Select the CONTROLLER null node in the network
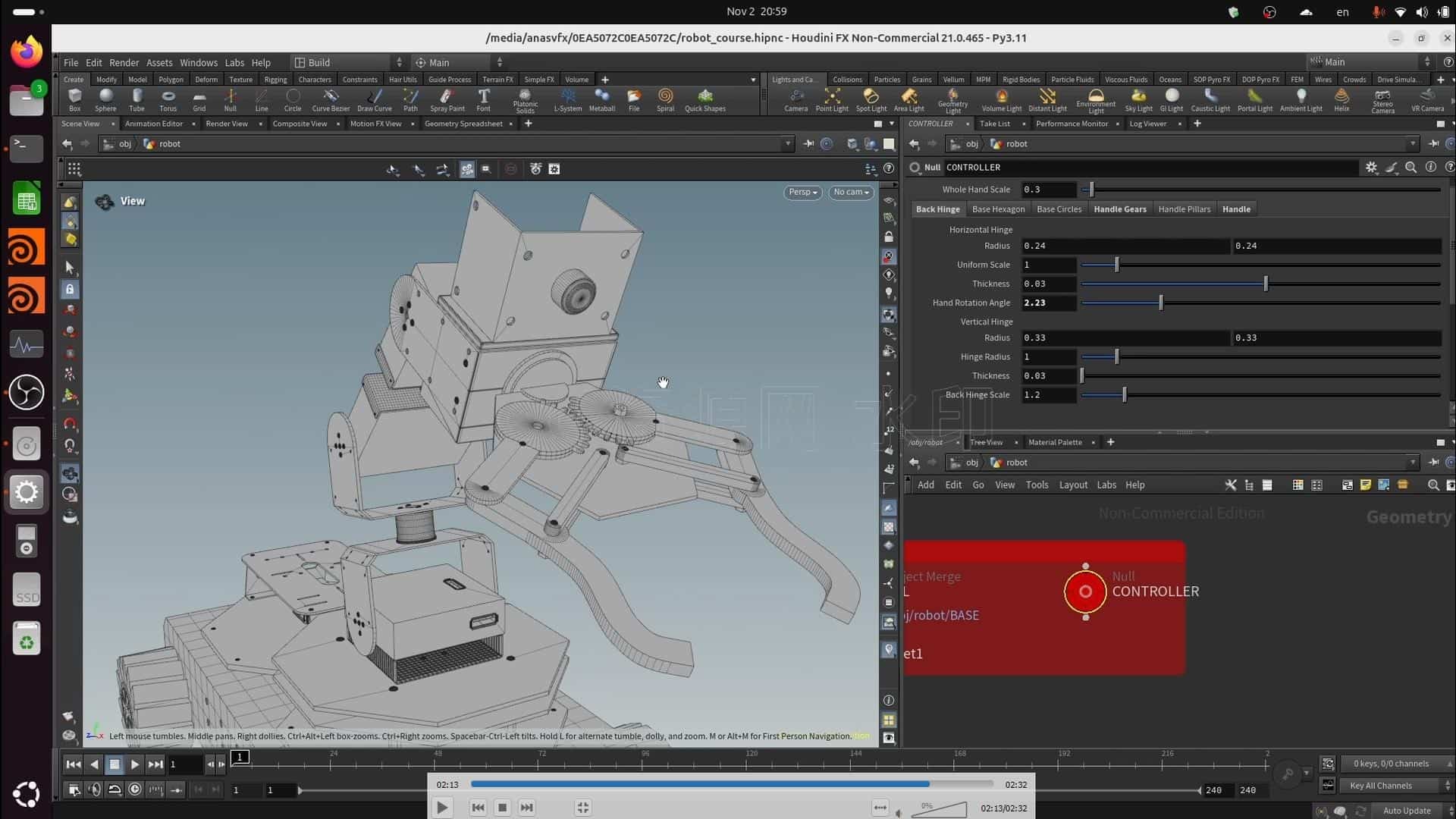1456x819 pixels. click(x=1085, y=591)
